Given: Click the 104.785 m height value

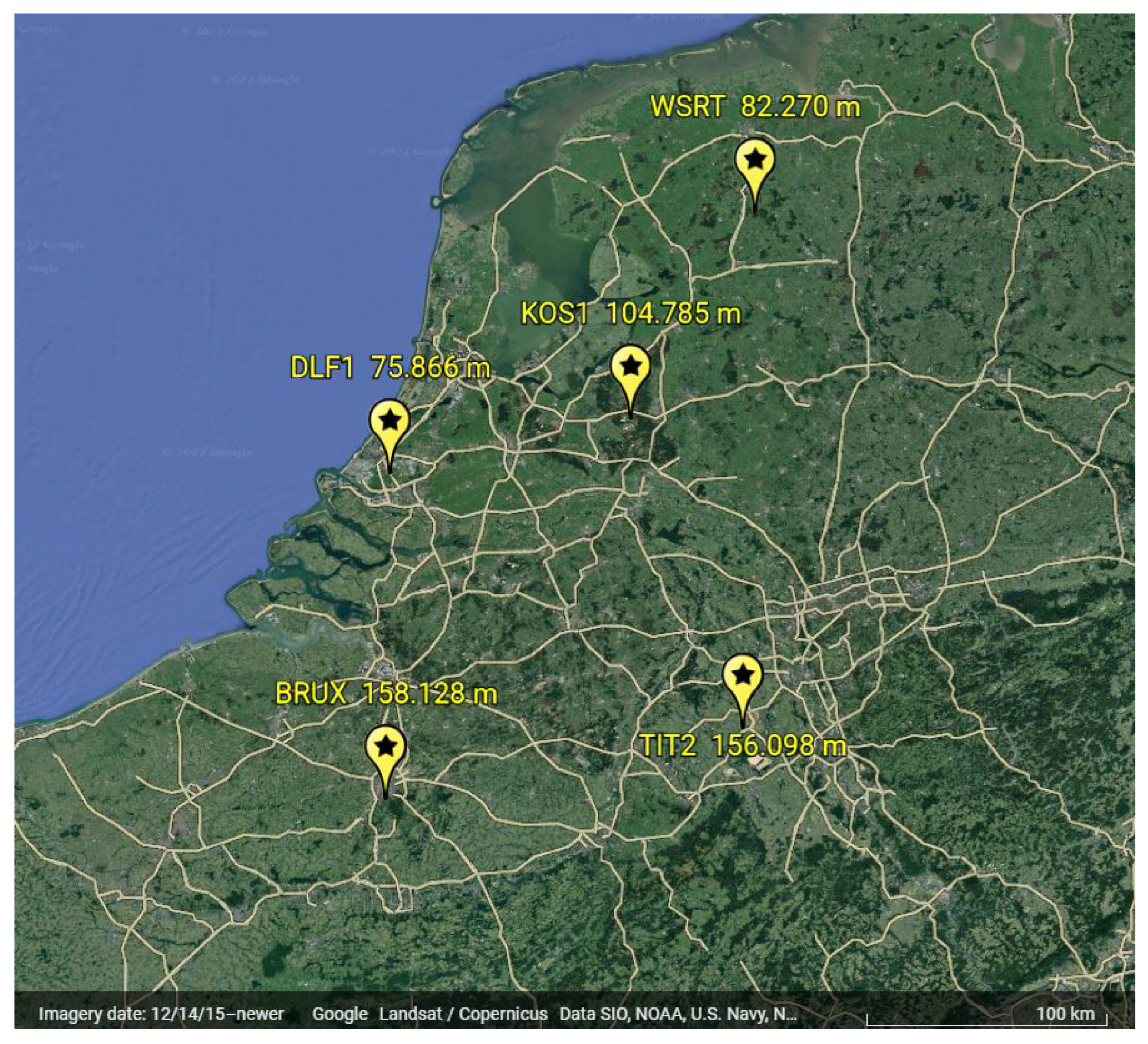Looking at the screenshot, I should [x=673, y=314].
